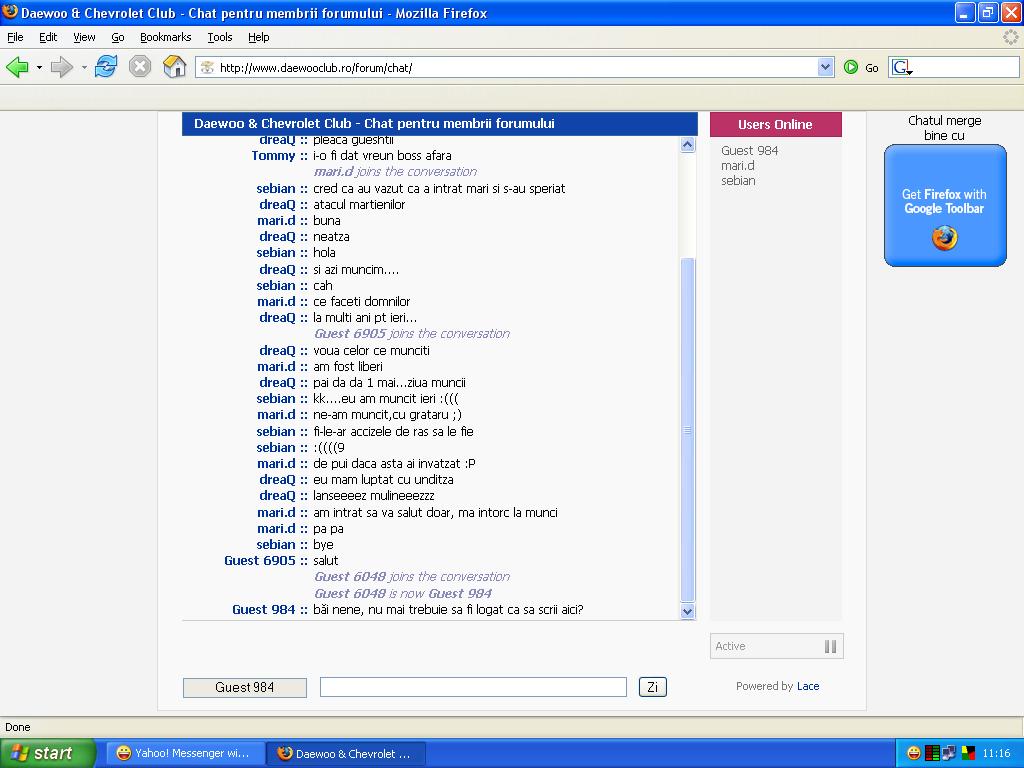Click the message 'eu mam luptat cu unditza'
Image resolution: width=1024 pixels, height=768 pixels.
[383, 479]
